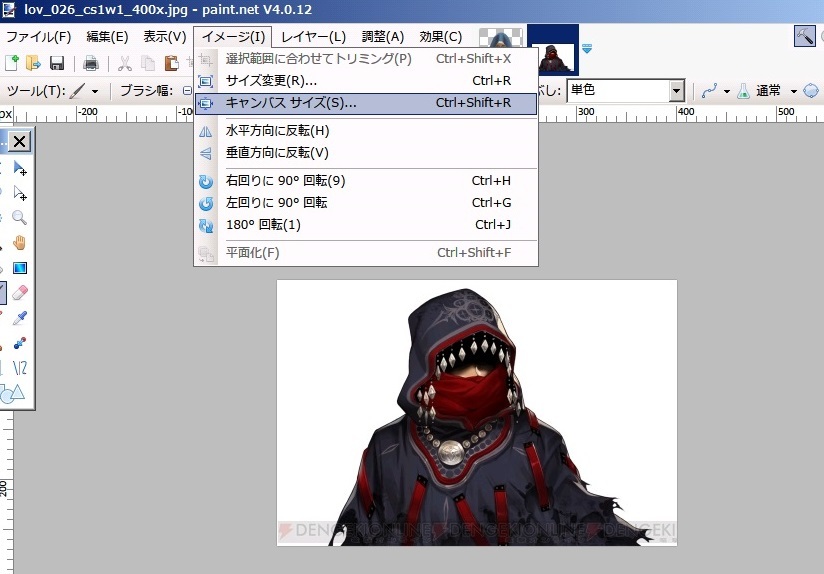The height and width of the screenshot is (574, 824).
Task: Select 垂直方向に反転(V) menu item
Action: point(366,153)
